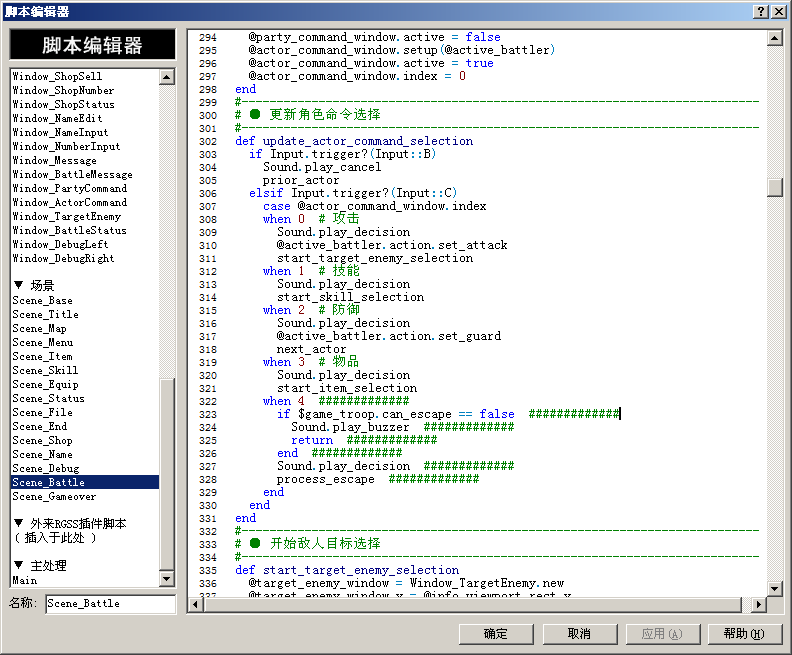Select the Main script entry
Image resolution: width=792 pixels, height=655 pixels.
25,580
